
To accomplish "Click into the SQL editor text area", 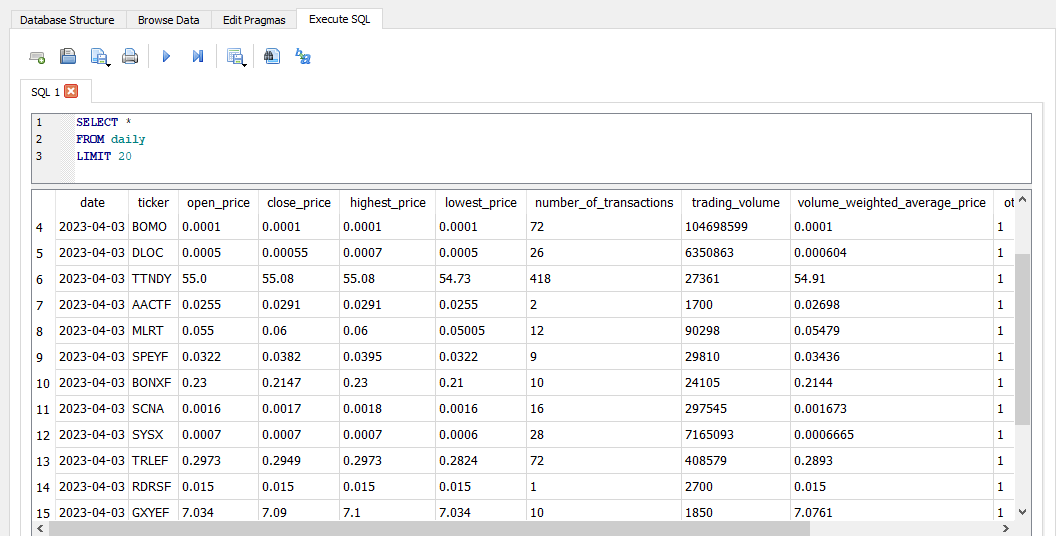I will (552, 148).
